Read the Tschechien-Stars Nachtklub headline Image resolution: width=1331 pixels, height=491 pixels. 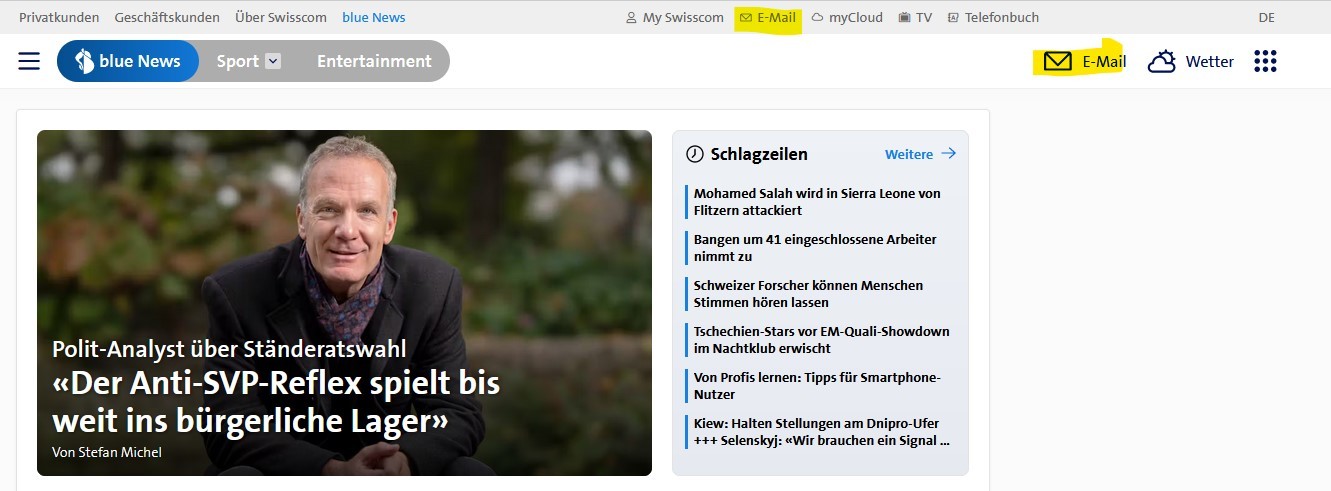[821, 340]
